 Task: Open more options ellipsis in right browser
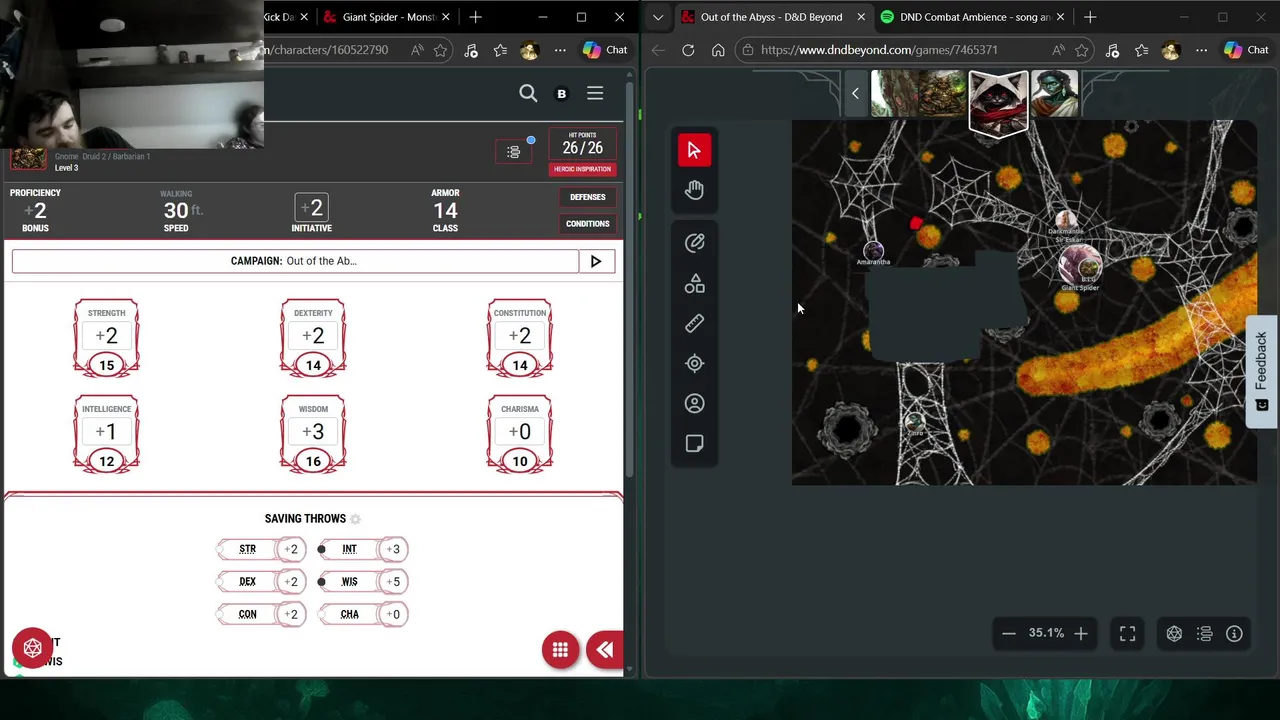click(x=1201, y=50)
